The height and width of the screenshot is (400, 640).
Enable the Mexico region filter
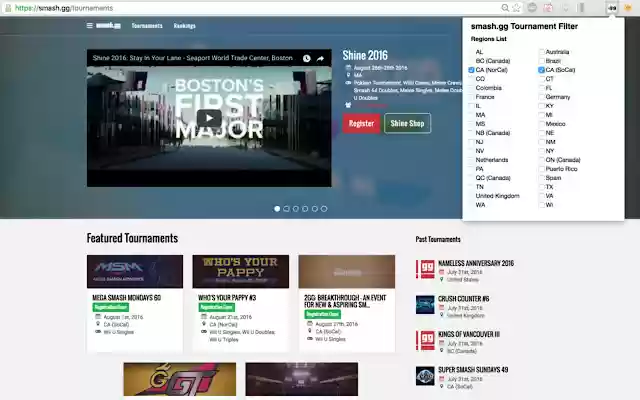click(x=541, y=124)
